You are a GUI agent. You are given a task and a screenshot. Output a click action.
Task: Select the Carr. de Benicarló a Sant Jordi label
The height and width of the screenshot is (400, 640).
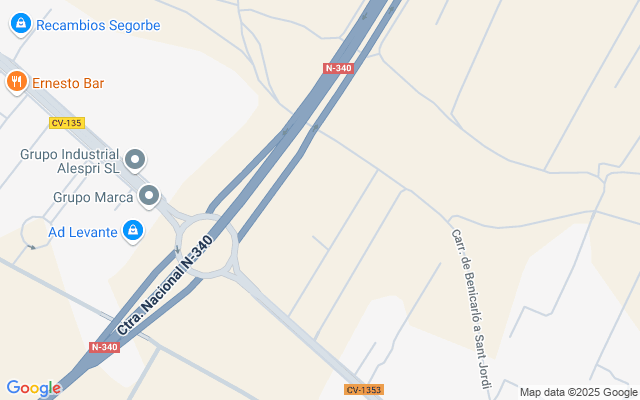click(x=472, y=309)
